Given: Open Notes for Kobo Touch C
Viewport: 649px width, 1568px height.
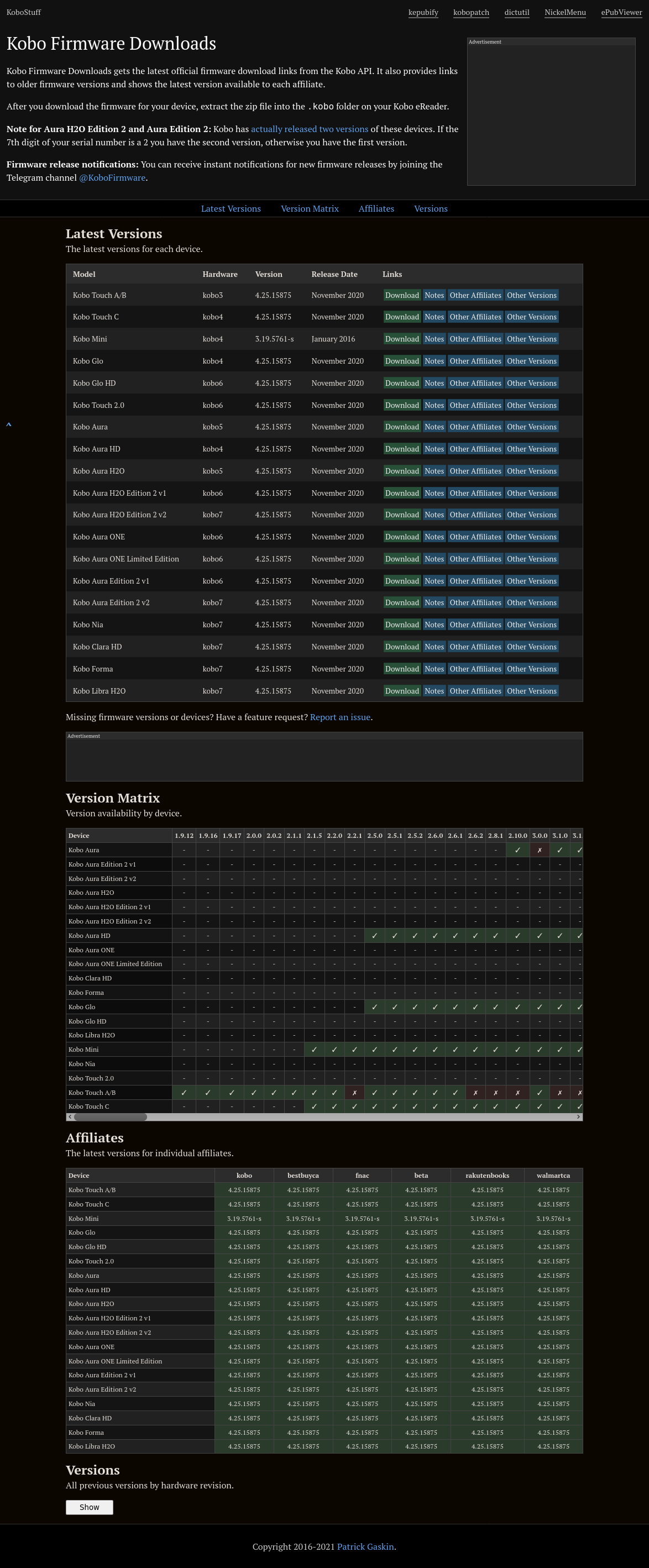Looking at the screenshot, I should (434, 317).
